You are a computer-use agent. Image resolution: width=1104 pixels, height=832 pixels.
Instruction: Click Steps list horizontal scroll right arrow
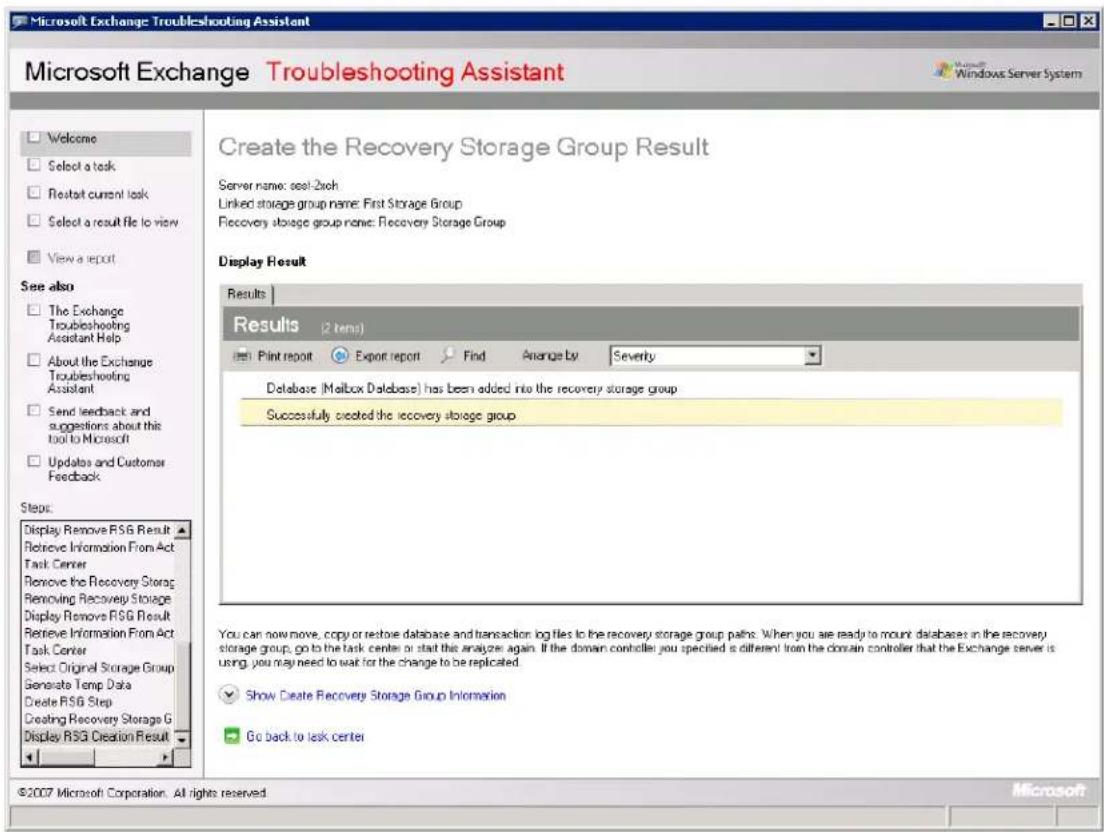coord(166,757)
